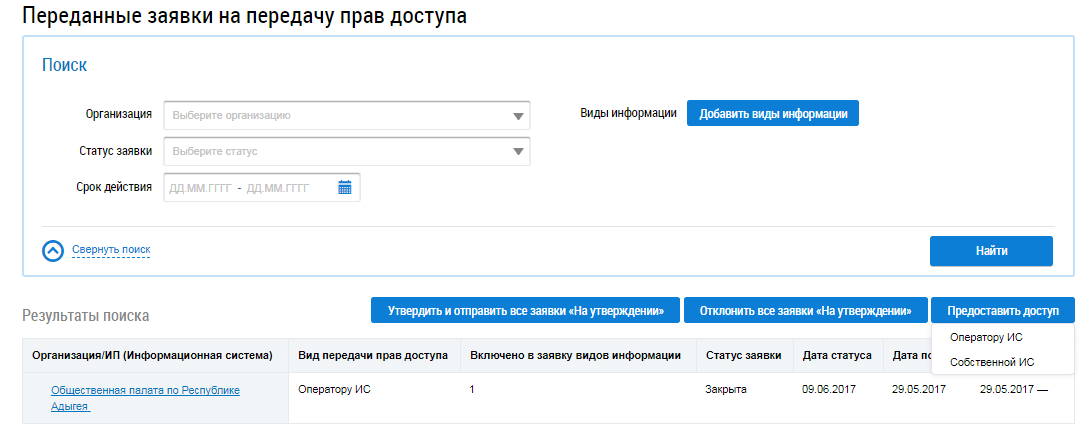Click the Выберите организацию input field
Image resolution: width=1087 pixels, height=445 pixels.
coord(335,116)
